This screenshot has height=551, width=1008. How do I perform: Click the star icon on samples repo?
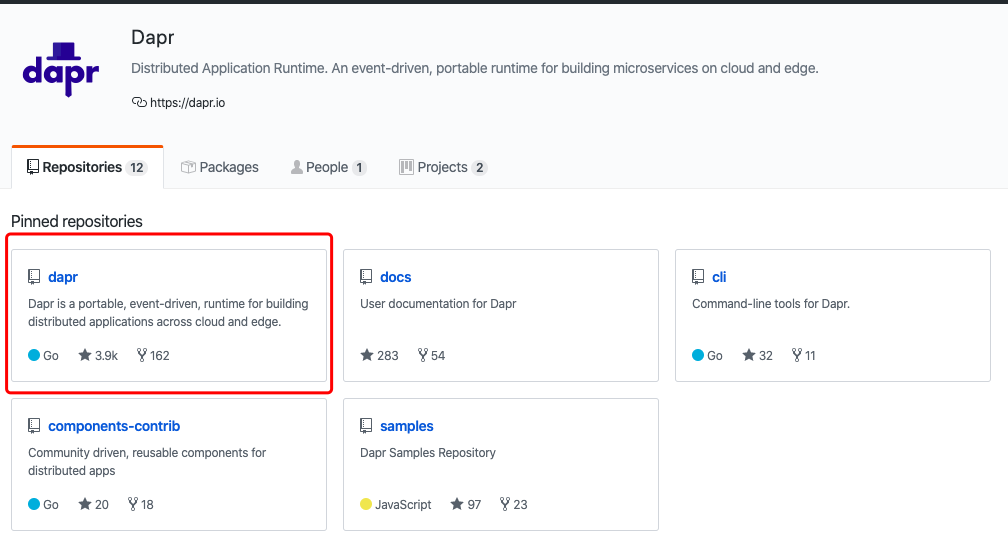click(x=457, y=505)
